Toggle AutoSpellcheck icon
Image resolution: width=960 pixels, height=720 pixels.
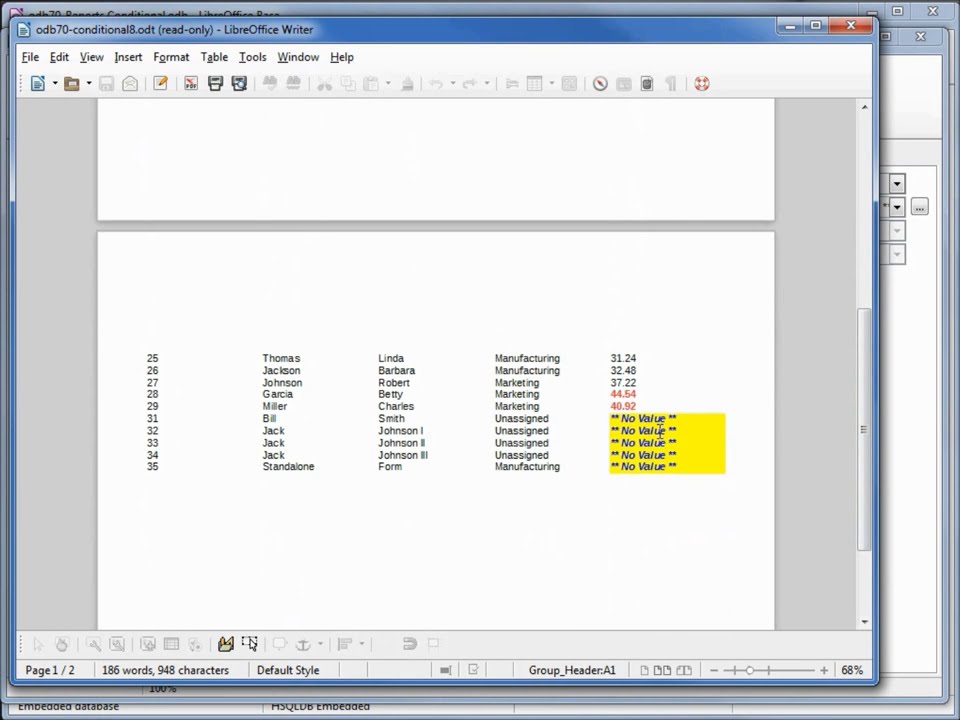[293, 84]
